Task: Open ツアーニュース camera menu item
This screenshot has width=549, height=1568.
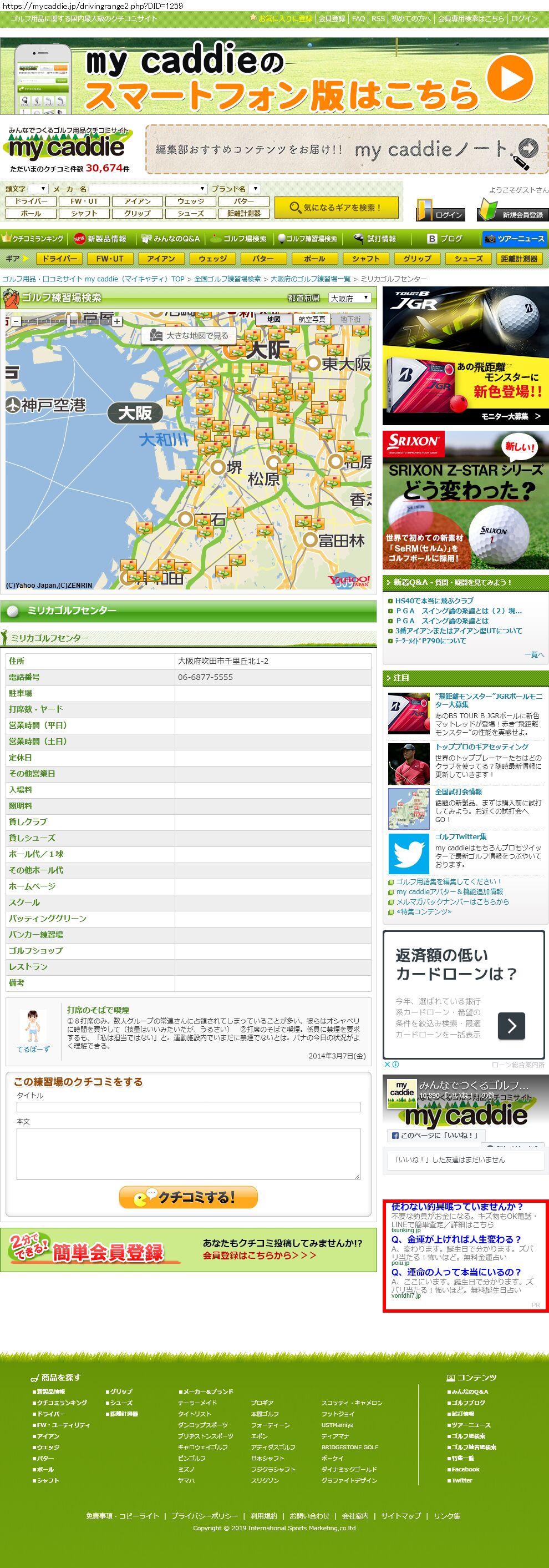Action: tap(515, 239)
